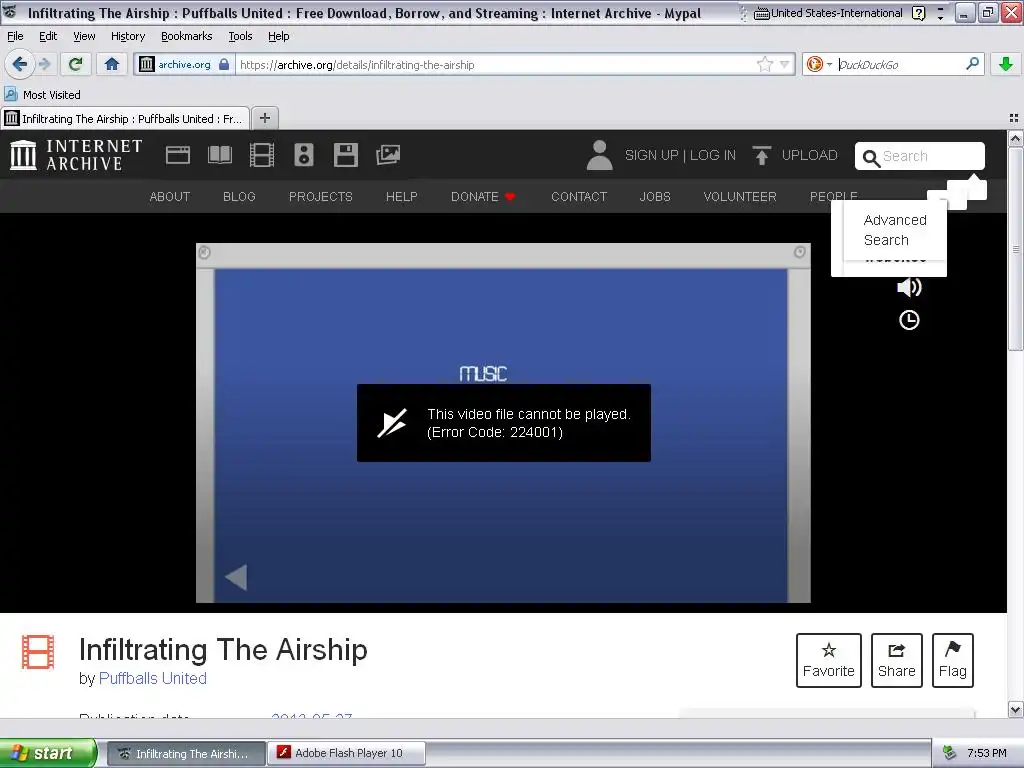The image size is (1024, 768).
Task: Open the Web (Wayback) icon in nav bar
Action: (178, 155)
